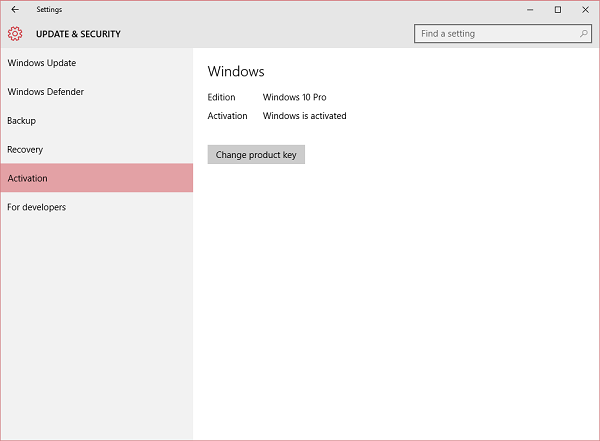Click the Settings window title text
Screen dimensions: 600x441
pyautogui.click(x=49, y=10)
